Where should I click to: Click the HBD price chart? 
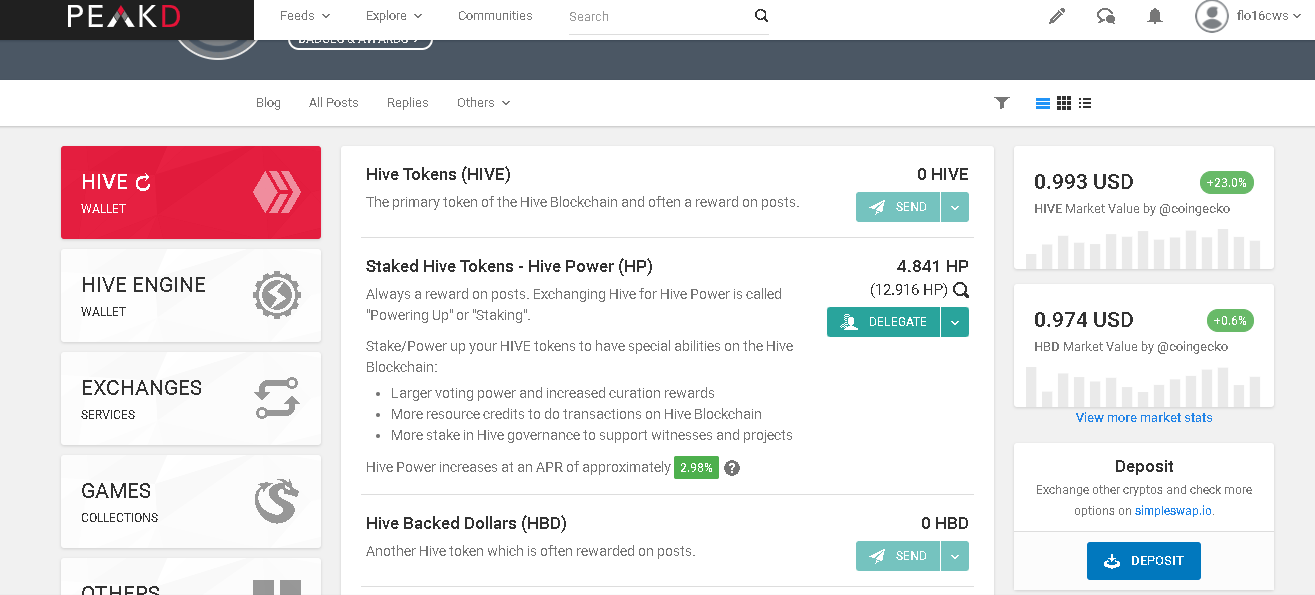click(1144, 386)
